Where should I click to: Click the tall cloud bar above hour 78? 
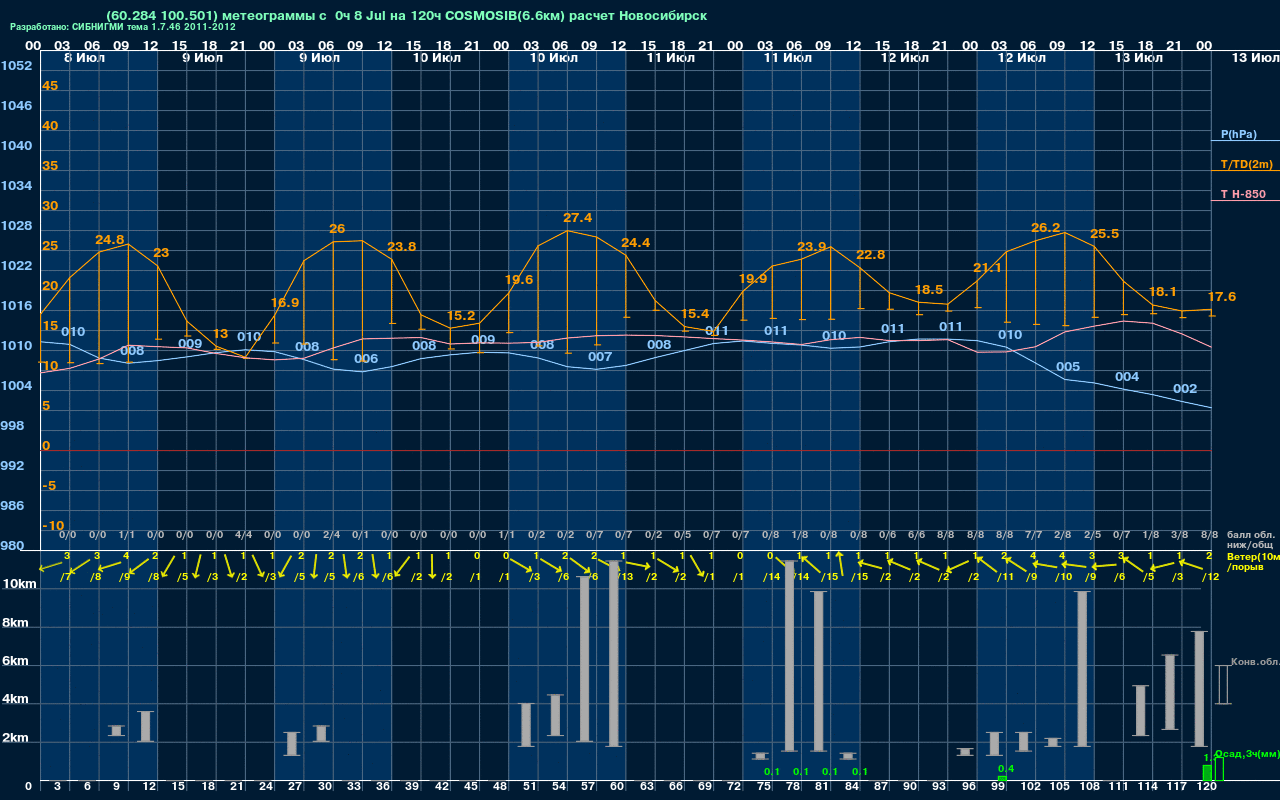pyautogui.click(x=790, y=656)
